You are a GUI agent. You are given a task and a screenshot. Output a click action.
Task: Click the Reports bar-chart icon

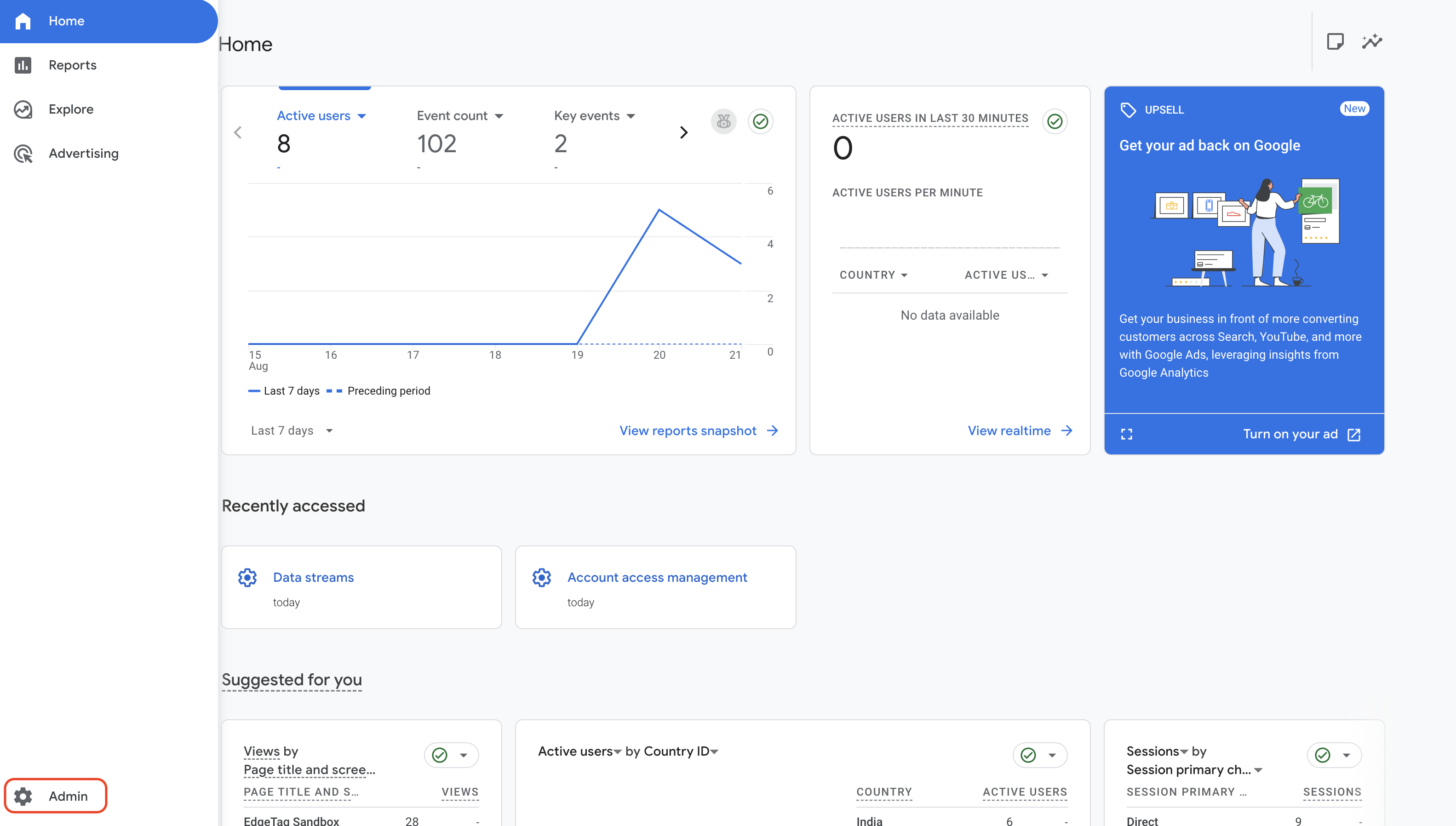(23, 65)
